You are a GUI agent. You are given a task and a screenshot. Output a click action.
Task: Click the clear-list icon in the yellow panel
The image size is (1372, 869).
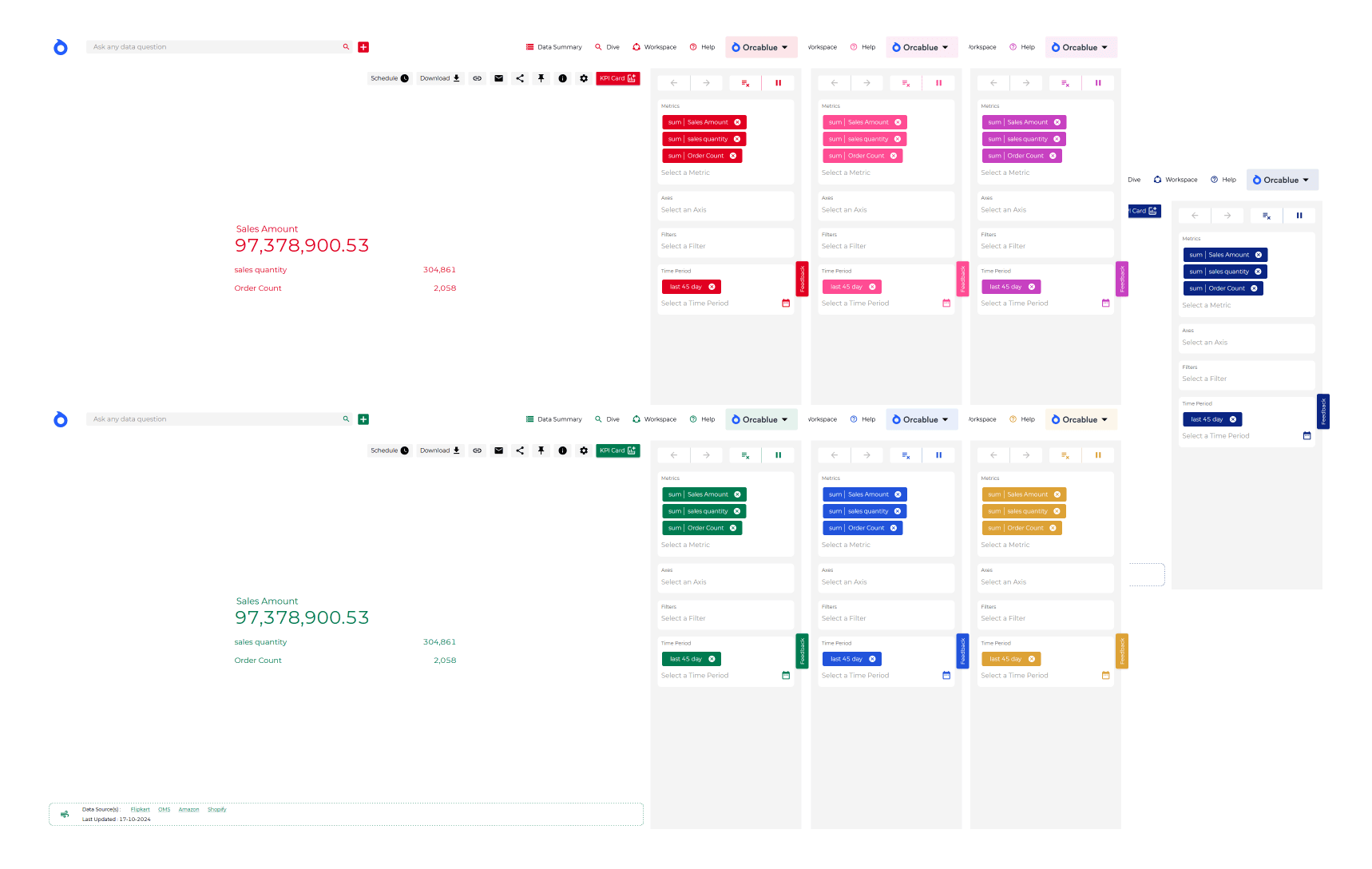coord(1065,455)
